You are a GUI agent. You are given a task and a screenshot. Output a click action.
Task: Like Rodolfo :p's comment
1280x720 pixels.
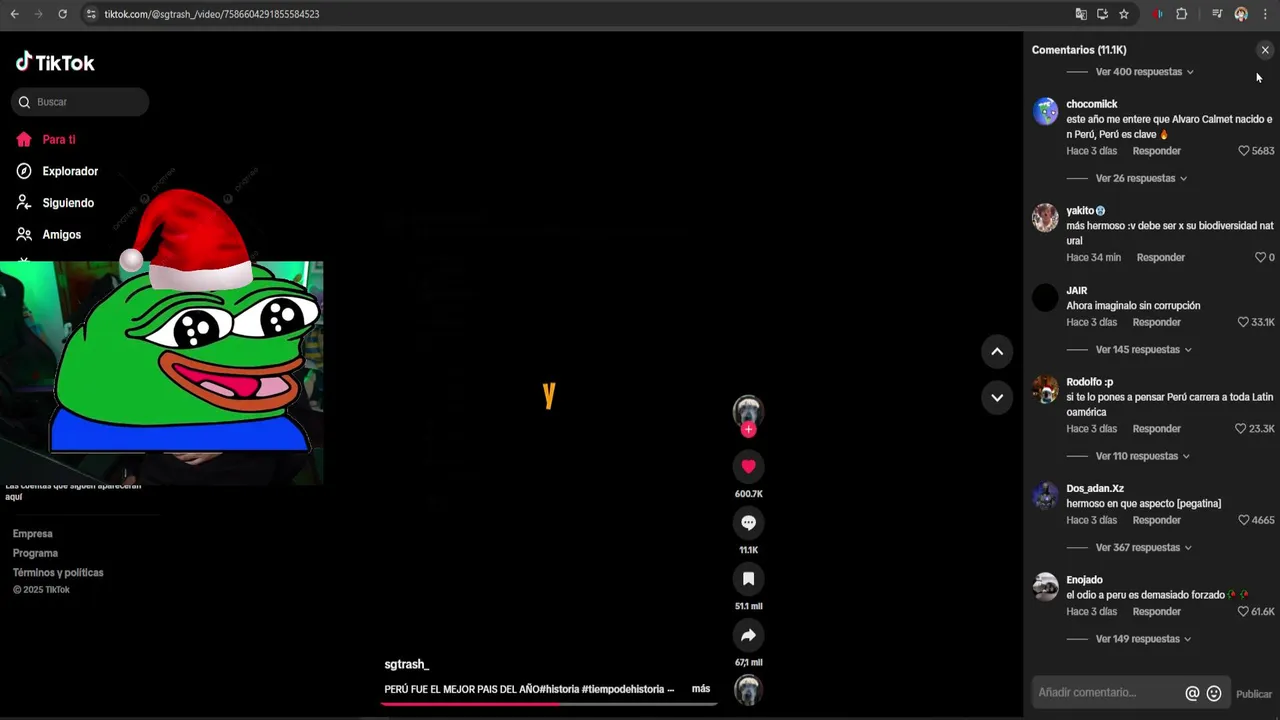[x=1241, y=429]
